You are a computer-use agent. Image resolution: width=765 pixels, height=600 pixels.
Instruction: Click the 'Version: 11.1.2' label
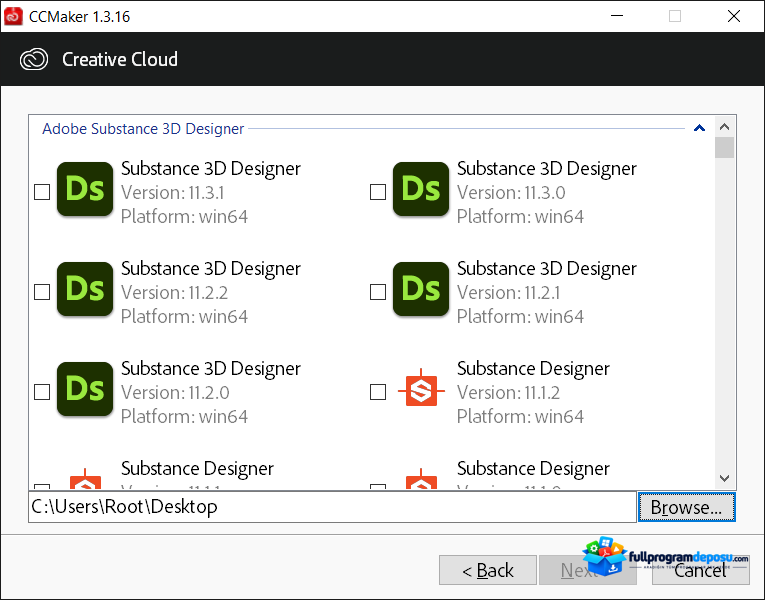(508, 393)
